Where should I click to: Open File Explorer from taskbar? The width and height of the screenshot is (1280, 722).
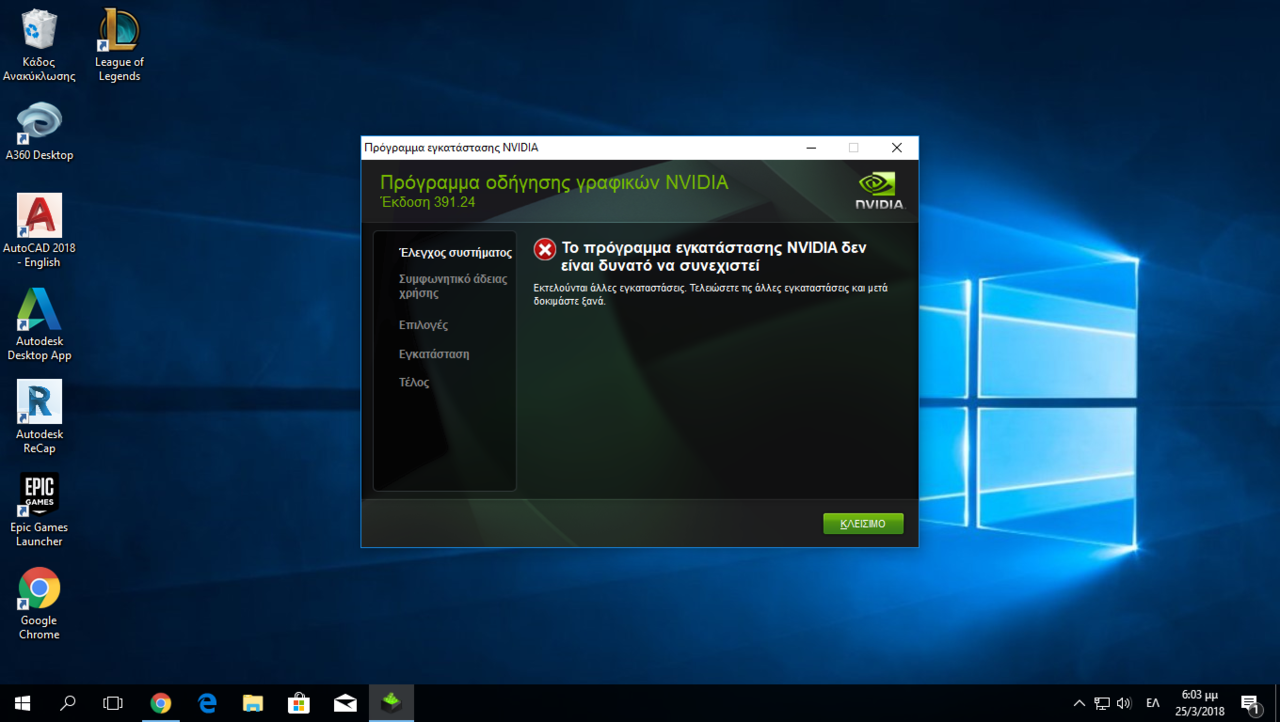[x=252, y=703]
